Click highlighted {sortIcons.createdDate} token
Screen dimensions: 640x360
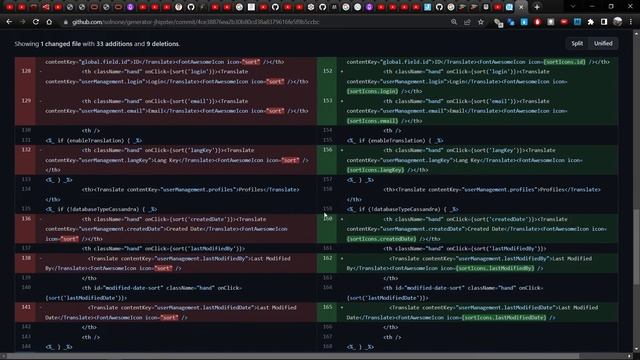click(382, 239)
